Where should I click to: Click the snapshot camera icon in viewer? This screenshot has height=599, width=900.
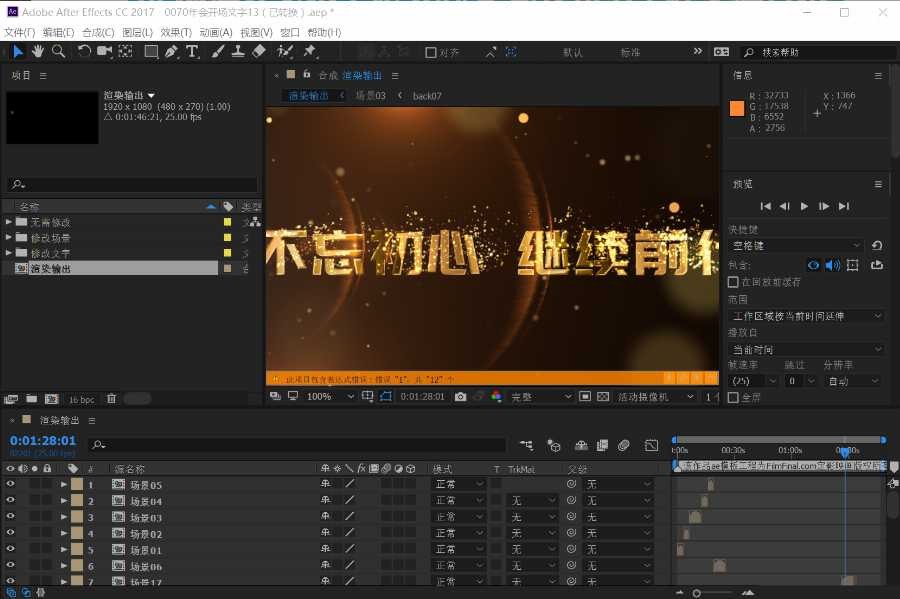pyautogui.click(x=460, y=396)
